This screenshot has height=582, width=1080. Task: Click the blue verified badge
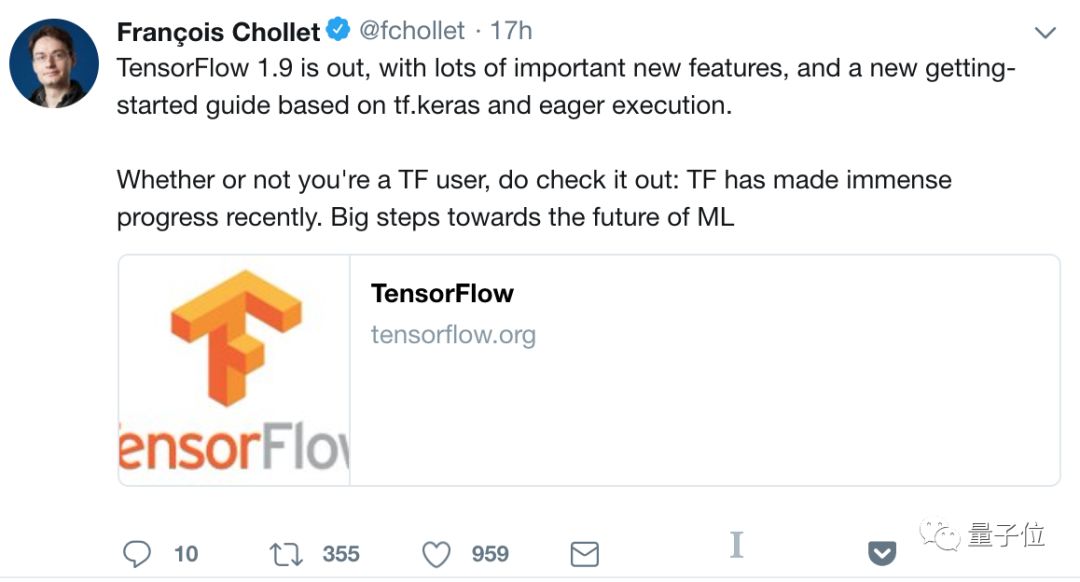point(338,31)
